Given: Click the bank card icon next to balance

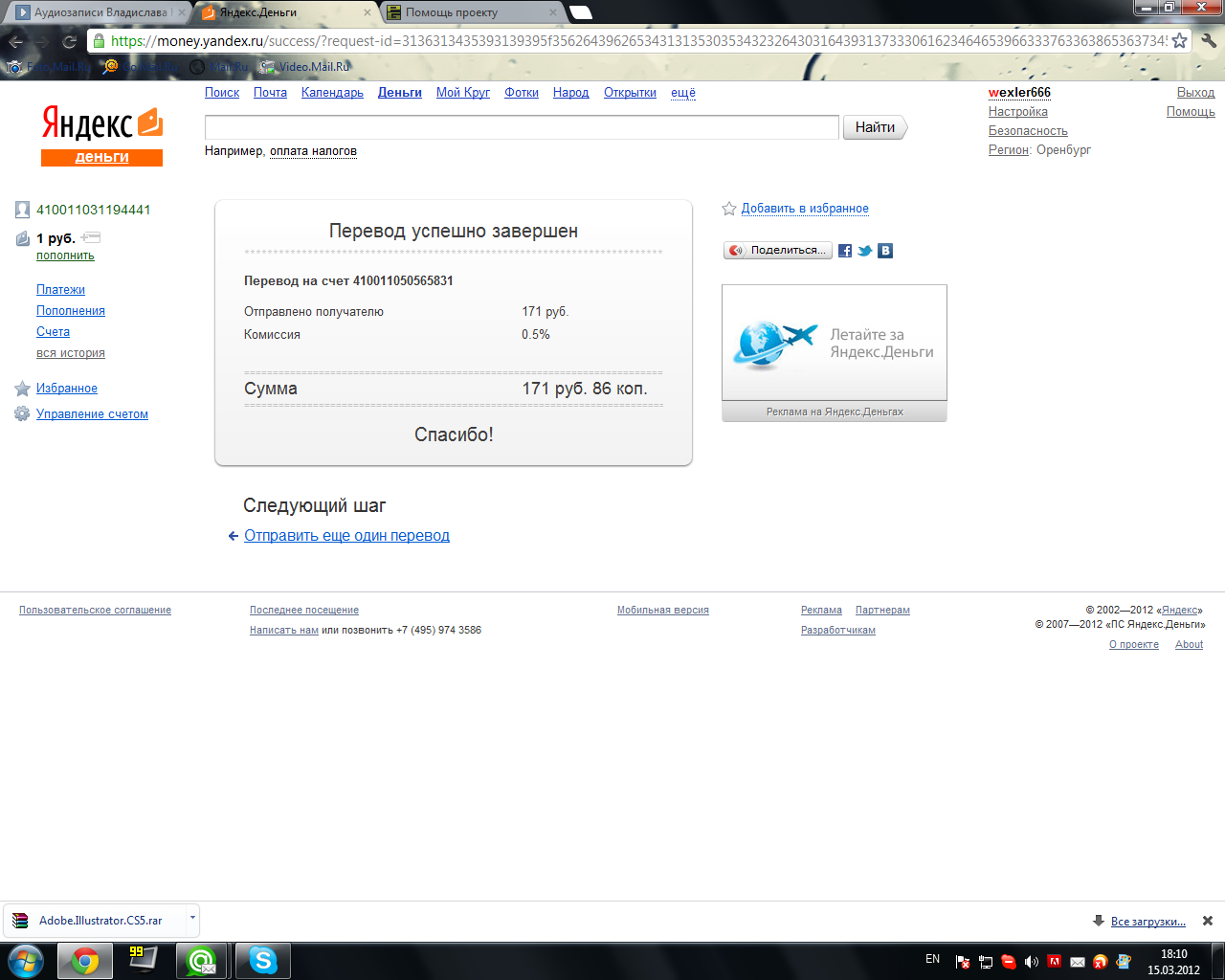Looking at the screenshot, I should [92, 237].
